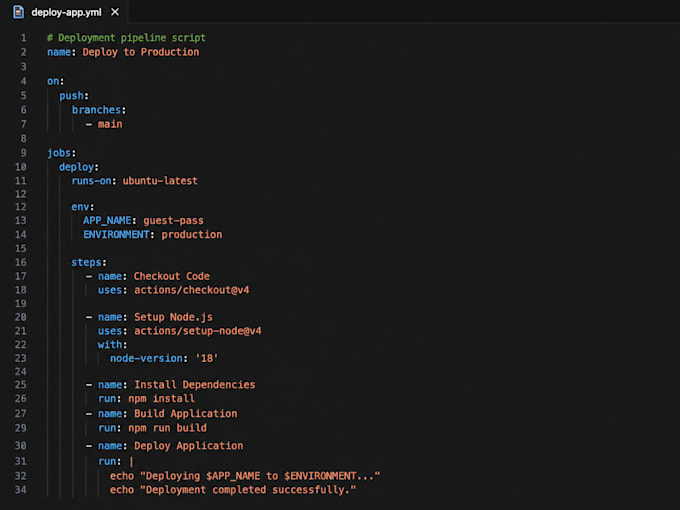Click the comment "# Deployment pipeline script"
This screenshot has height=510, width=680.
(126, 38)
